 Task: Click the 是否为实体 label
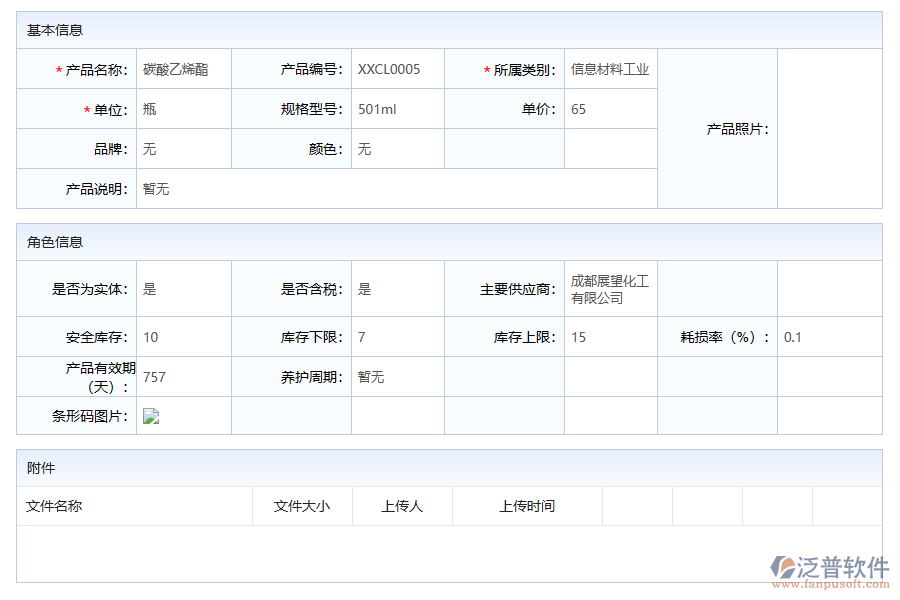click(x=90, y=289)
